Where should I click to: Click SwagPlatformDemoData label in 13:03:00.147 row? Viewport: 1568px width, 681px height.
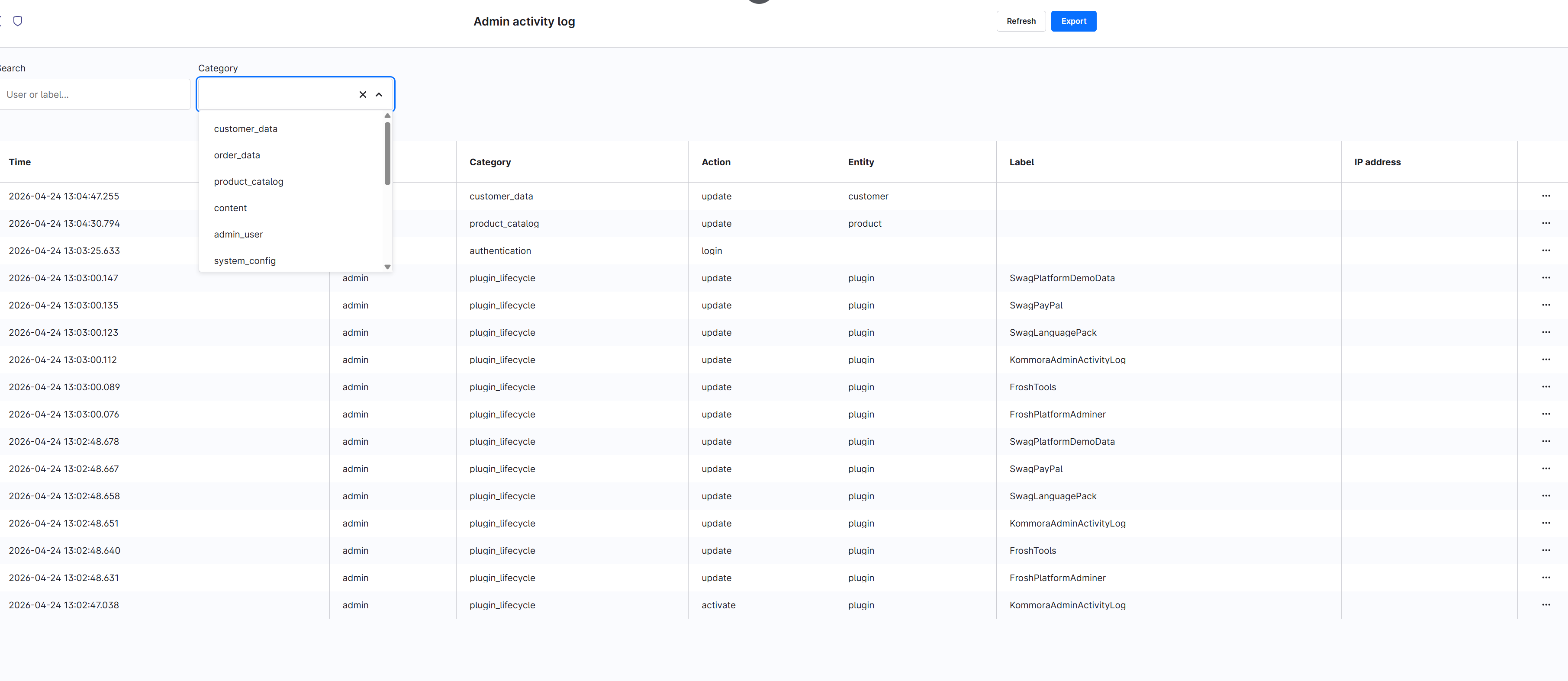pyautogui.click(x=1062, y=277)
